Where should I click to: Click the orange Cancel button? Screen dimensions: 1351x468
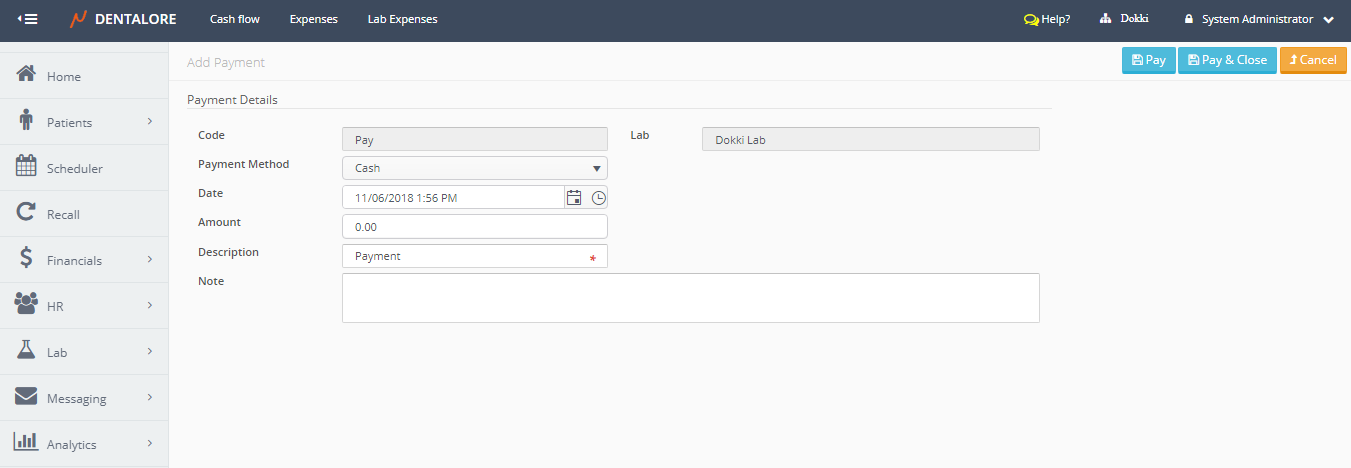pyautogui.click(x=1312, y=60)
